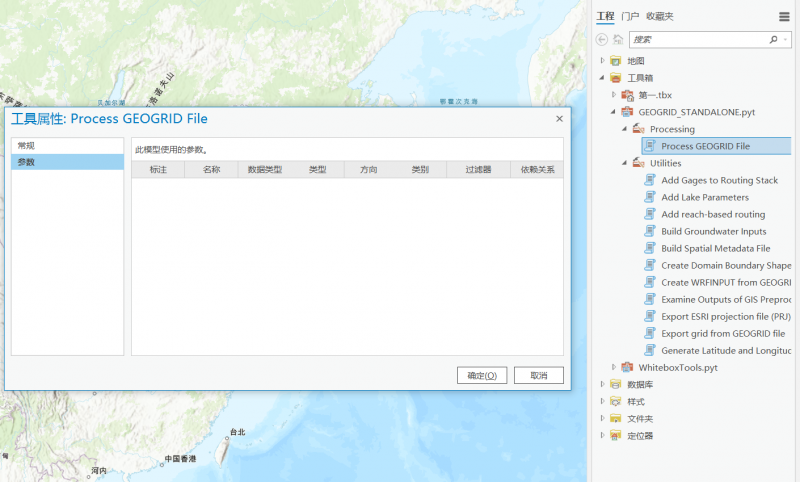The image size is (800, 482).
Task: Select Build Spatial Metadata File tool
Action: pos(715,248)
